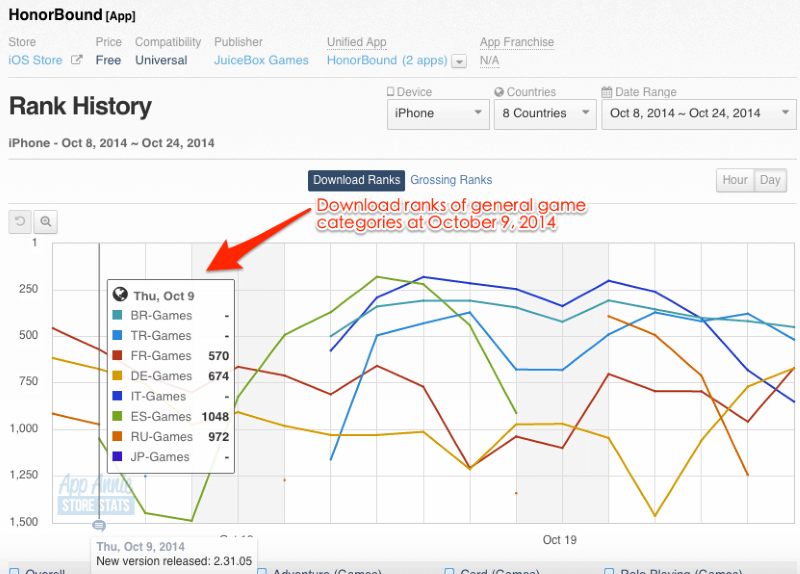Click the Unified App header label
800x574 pixels.
pyautogui.click(x=357, y=42)
